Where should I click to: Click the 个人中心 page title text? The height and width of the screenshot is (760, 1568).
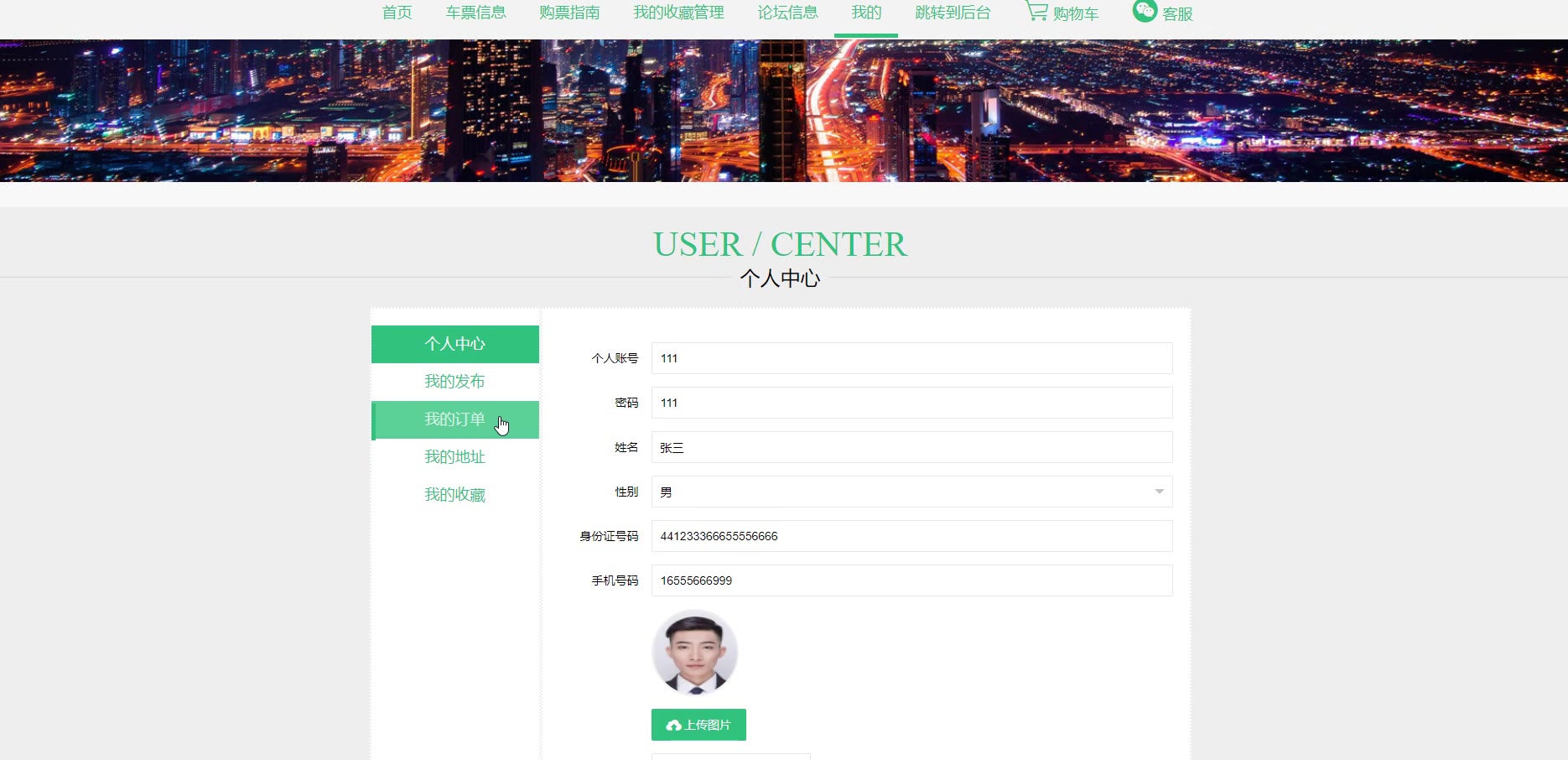tap(780, 278)
